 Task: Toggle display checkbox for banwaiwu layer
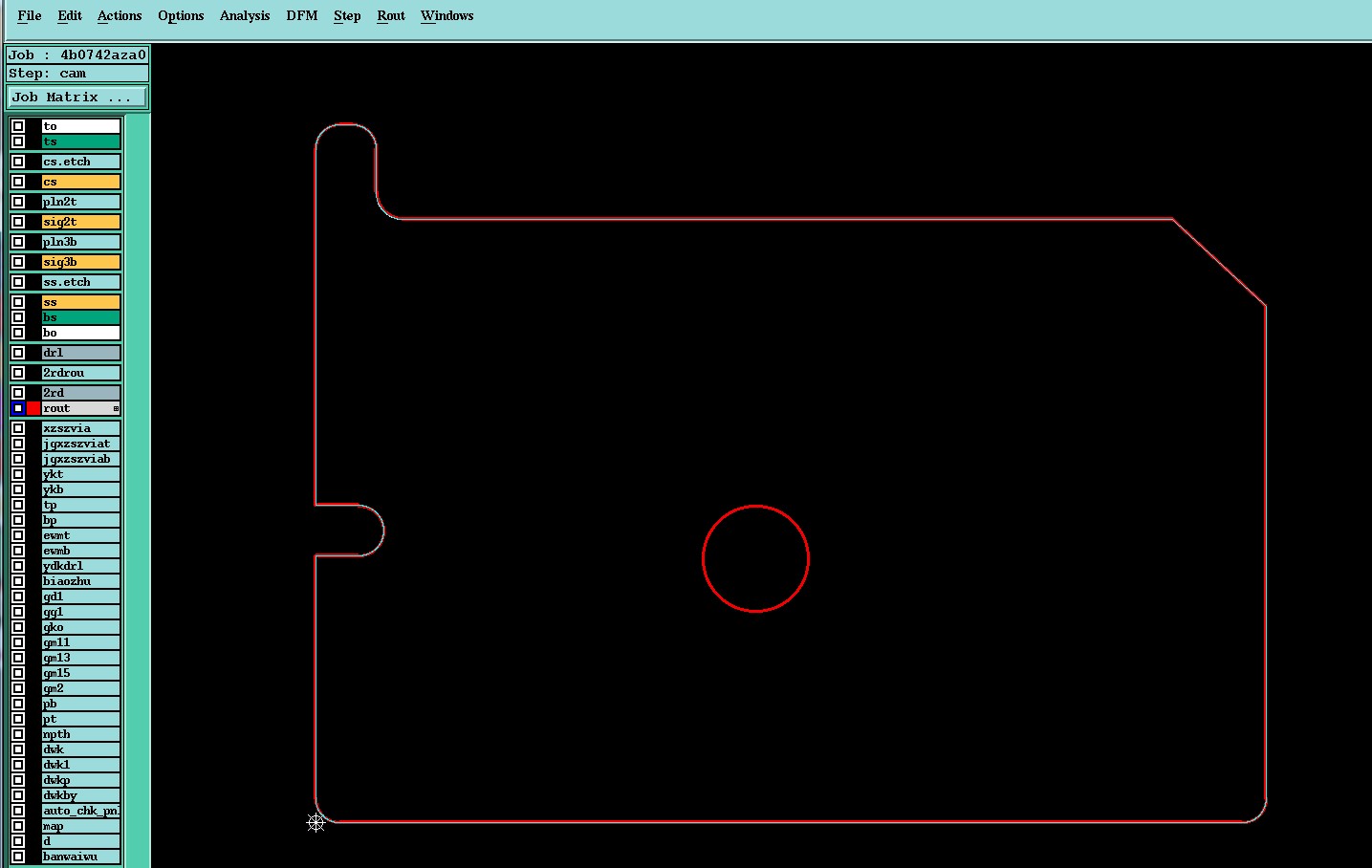pyautogui.click(x=18, y=857)
